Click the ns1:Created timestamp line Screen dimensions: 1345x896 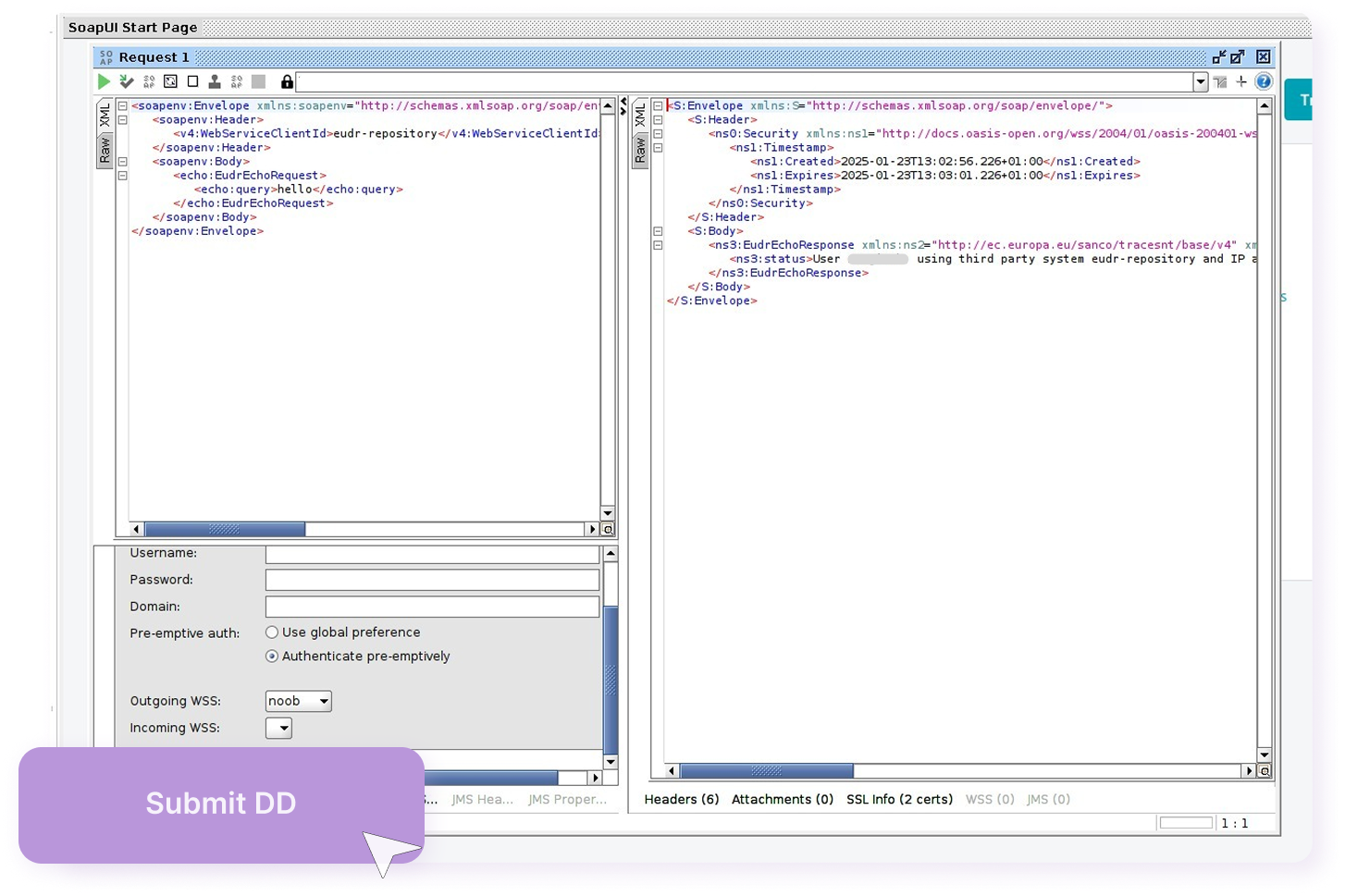coord(944,162)
